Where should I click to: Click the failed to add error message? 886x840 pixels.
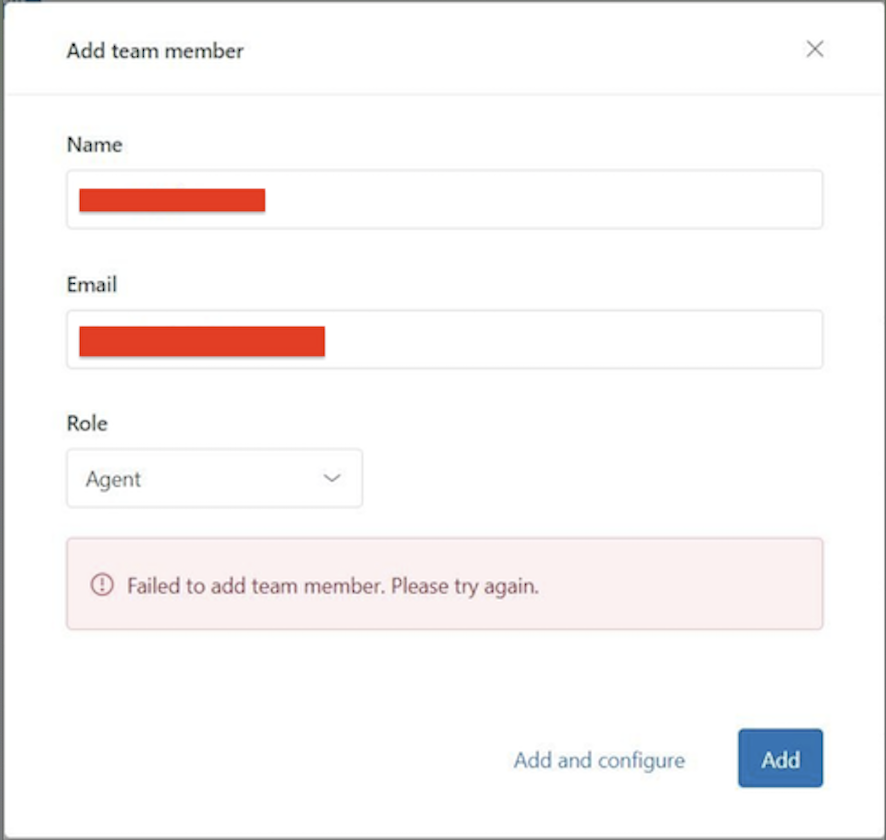pyautogui.click(x=332, y=586)
